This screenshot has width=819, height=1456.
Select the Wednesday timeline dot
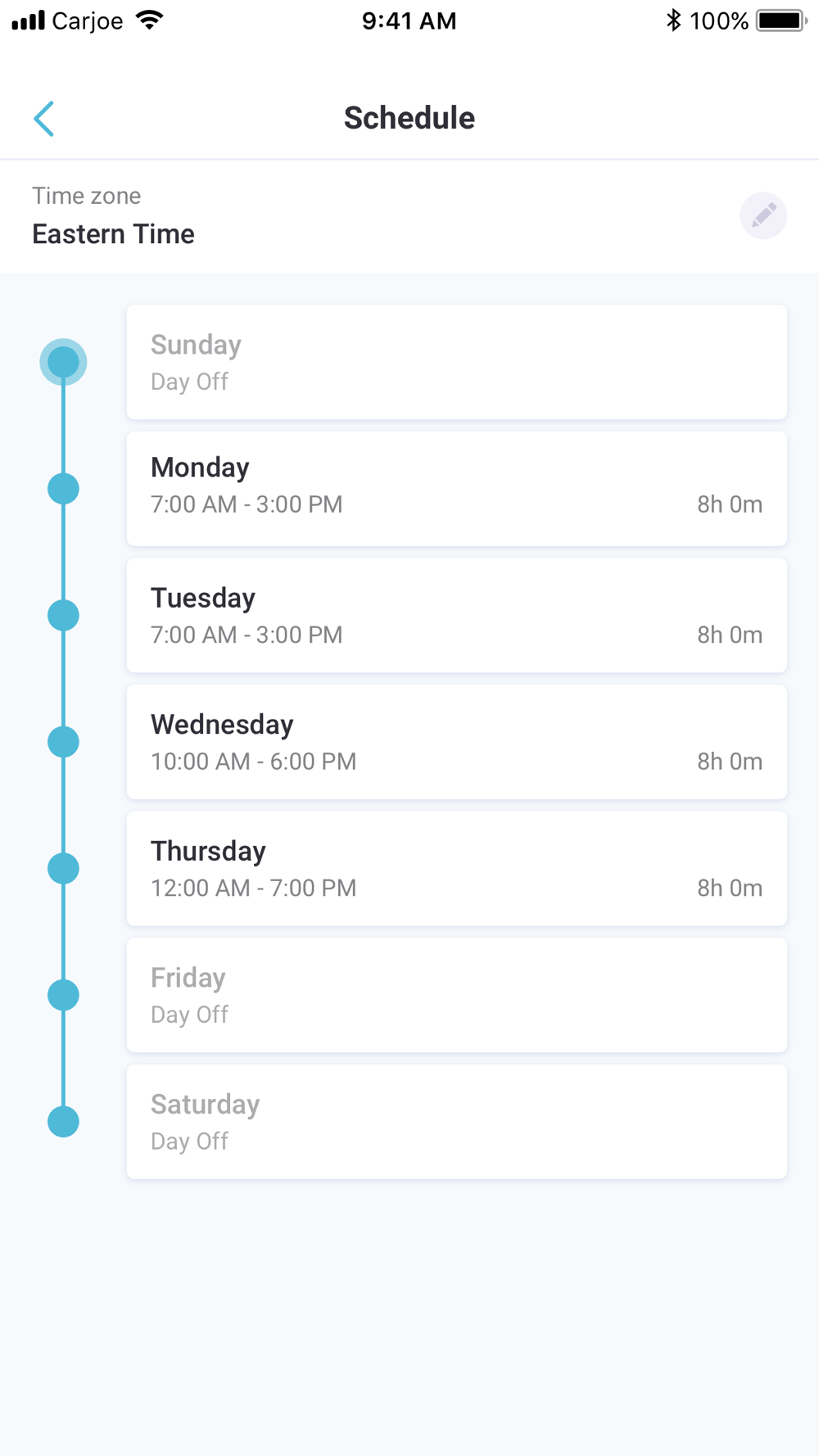click(63, 742)
